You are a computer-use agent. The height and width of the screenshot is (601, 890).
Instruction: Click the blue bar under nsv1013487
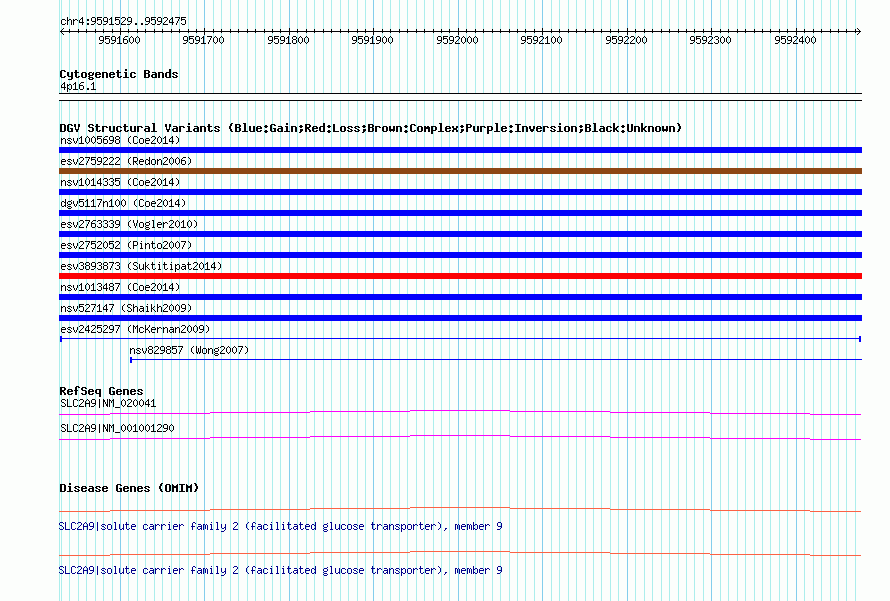460,297
